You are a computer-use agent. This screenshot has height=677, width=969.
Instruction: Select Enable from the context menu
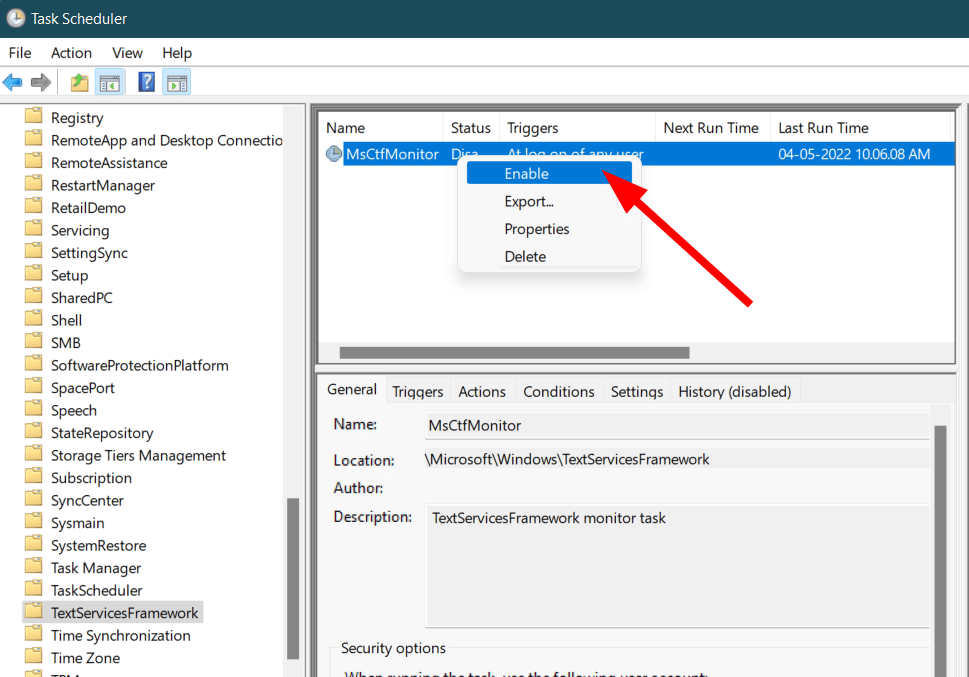click(x=527, y=173)
